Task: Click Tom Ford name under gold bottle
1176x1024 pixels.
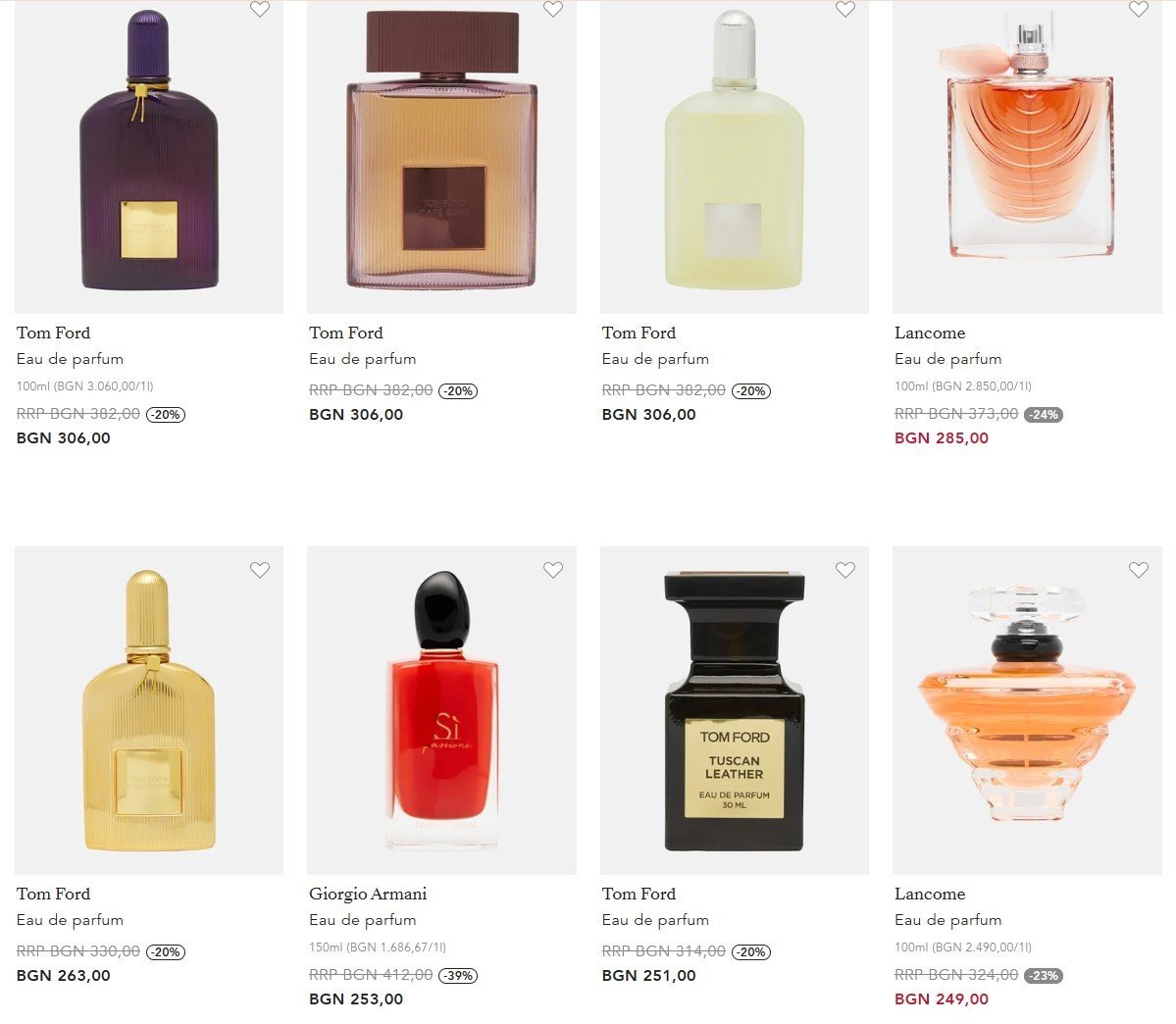Action: (x=53, y=894)
